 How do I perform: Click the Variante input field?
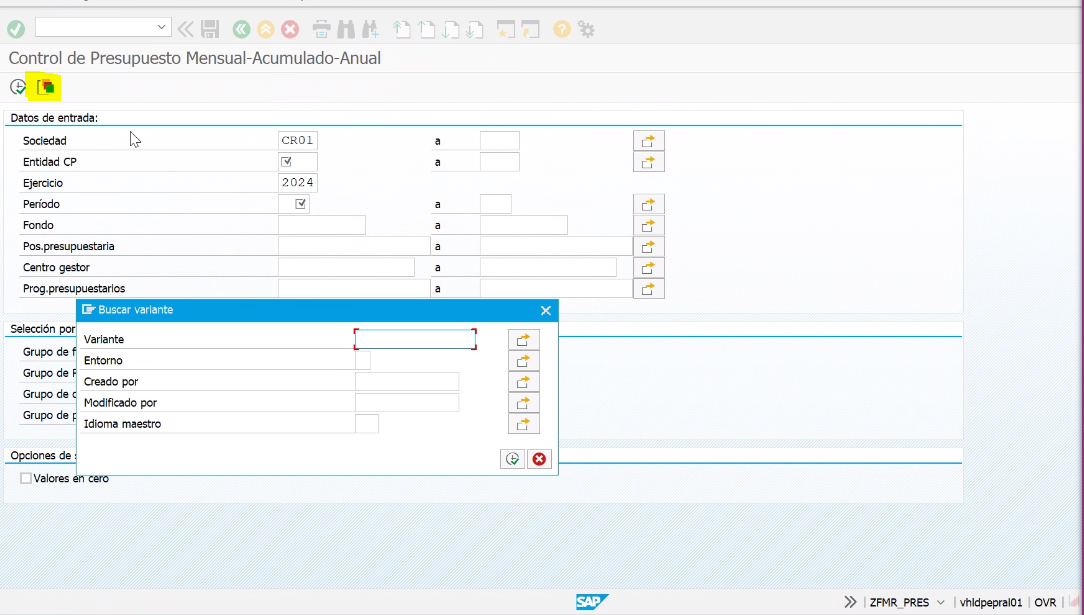point(415,340)
